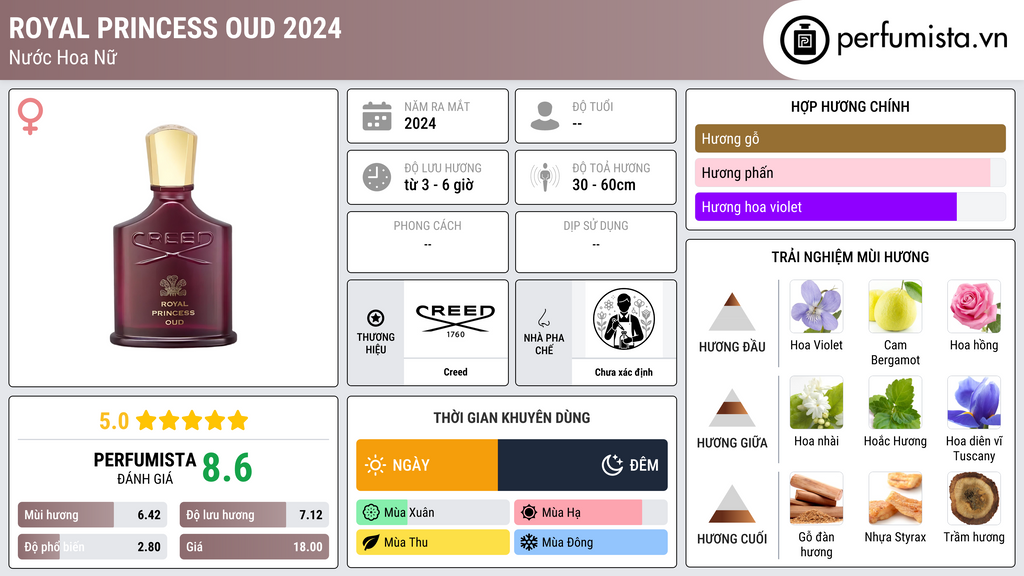Click the Creed perfume bottle product image

click(x=173, y=236)
